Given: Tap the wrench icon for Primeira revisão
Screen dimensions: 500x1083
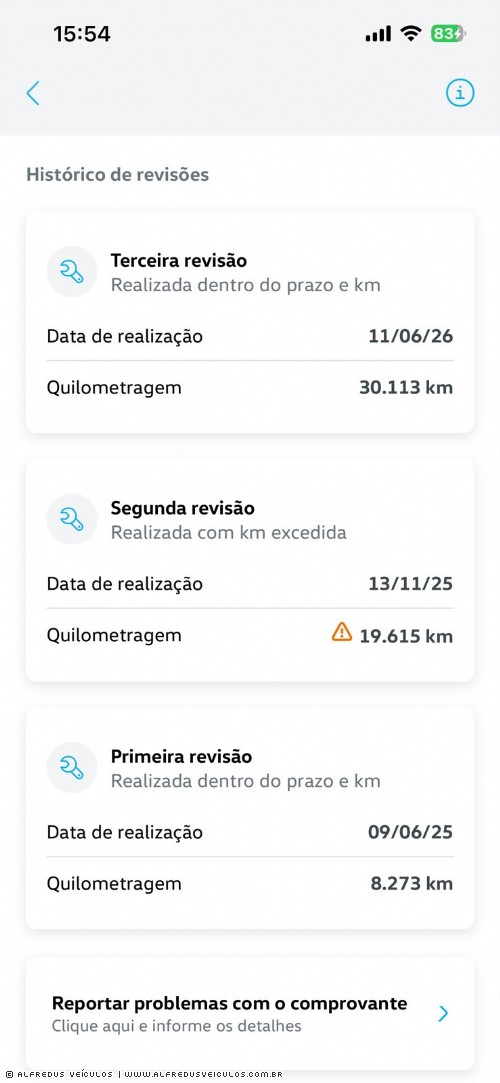Looking at the screenshot, I should click(x=72, y=767).
